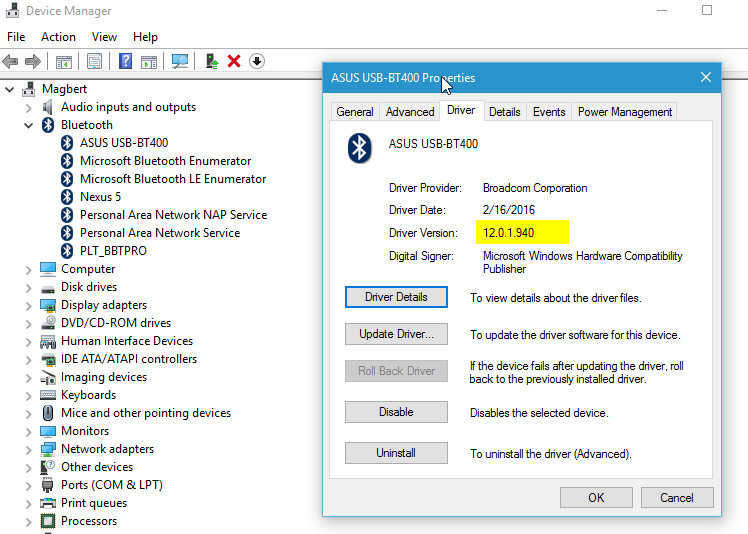Click Bluetooth icon beside ASUS USB-BT400 tree item
Viewport: 748px width, 534px height.
click(67, 143)
